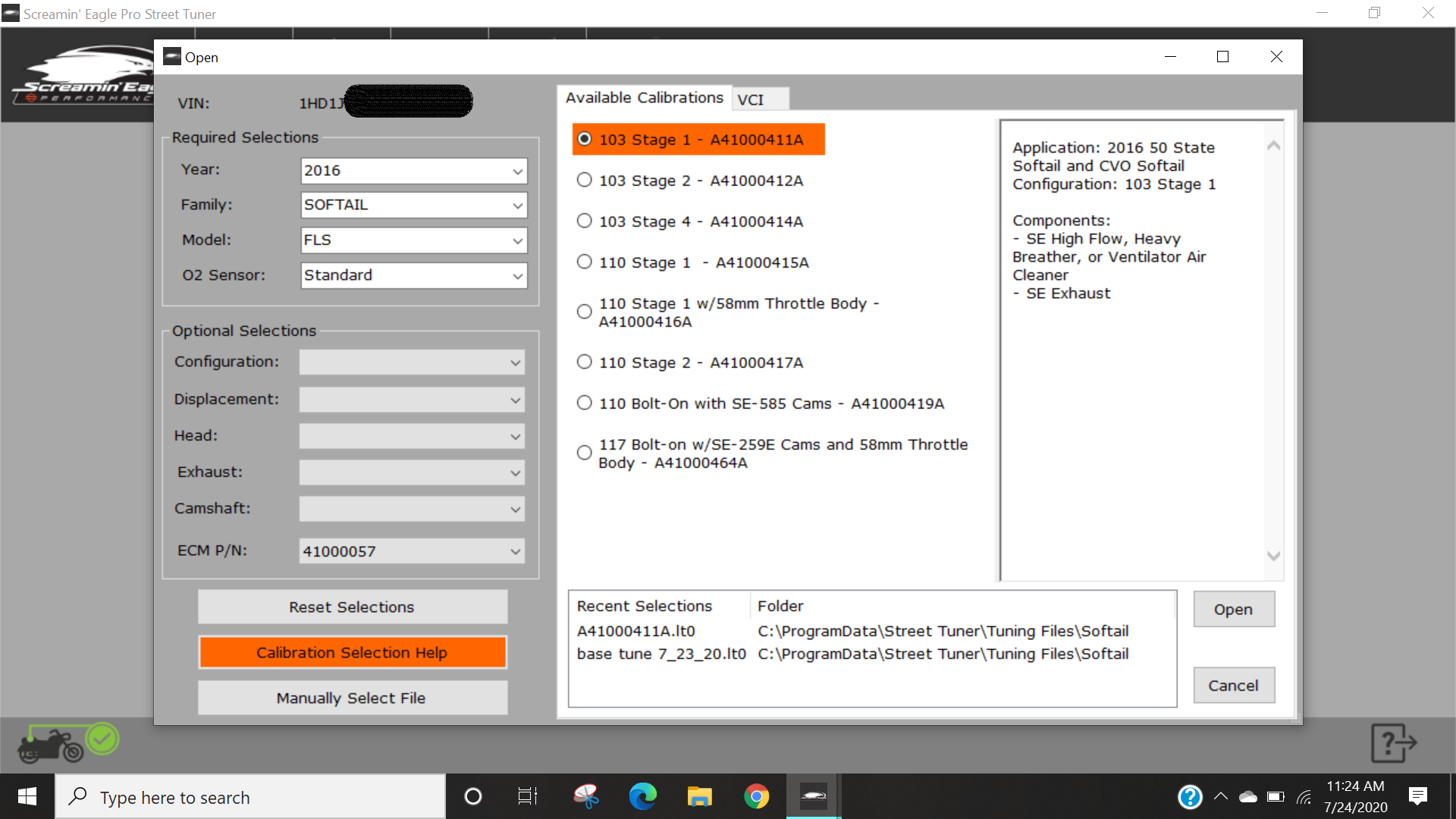Click the Street Tuner taskbar icon
The width and height of the screenshot is (1456, 819).
point(814,796)
